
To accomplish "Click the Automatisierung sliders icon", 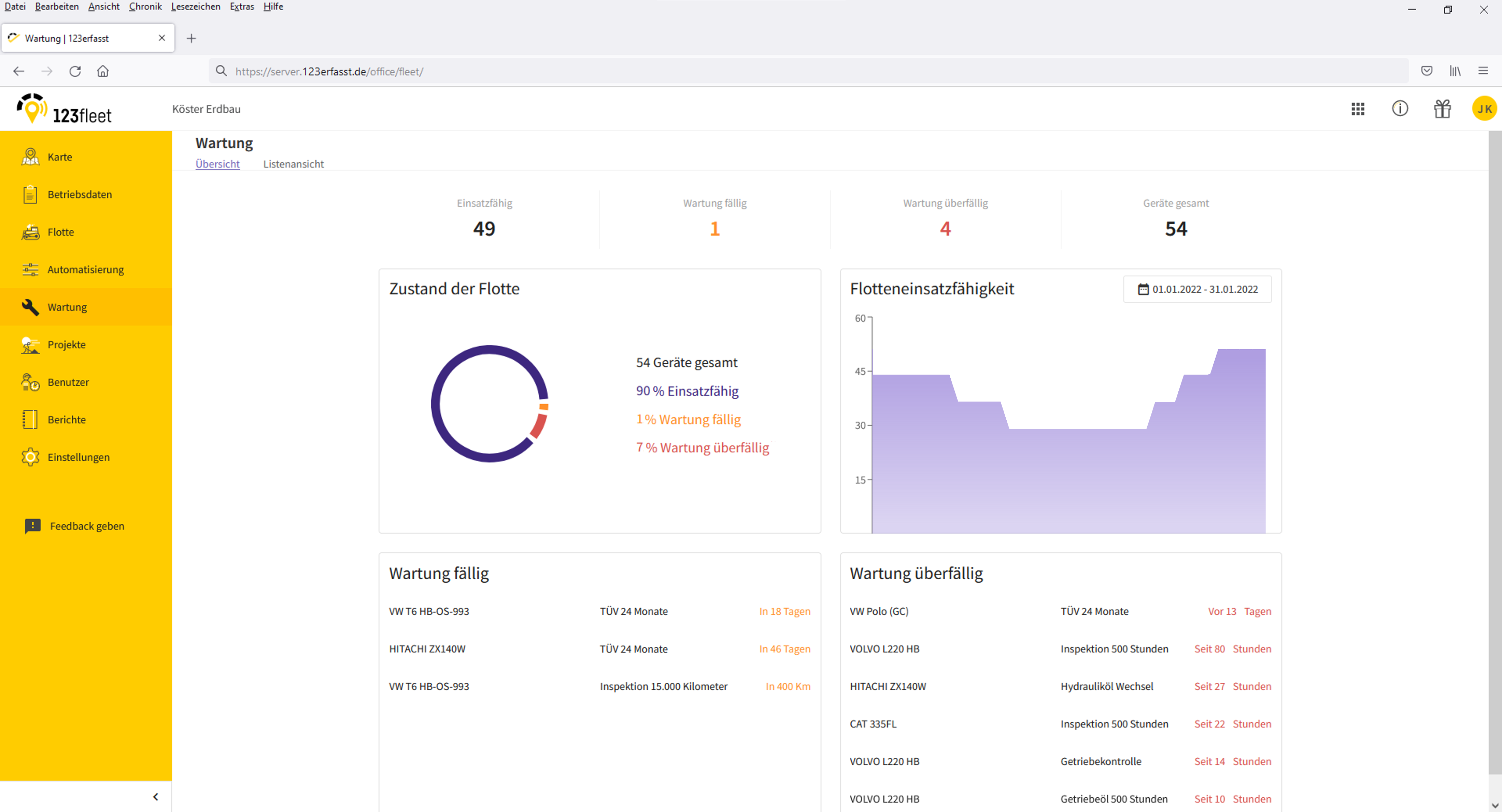I will pos(30,269).
